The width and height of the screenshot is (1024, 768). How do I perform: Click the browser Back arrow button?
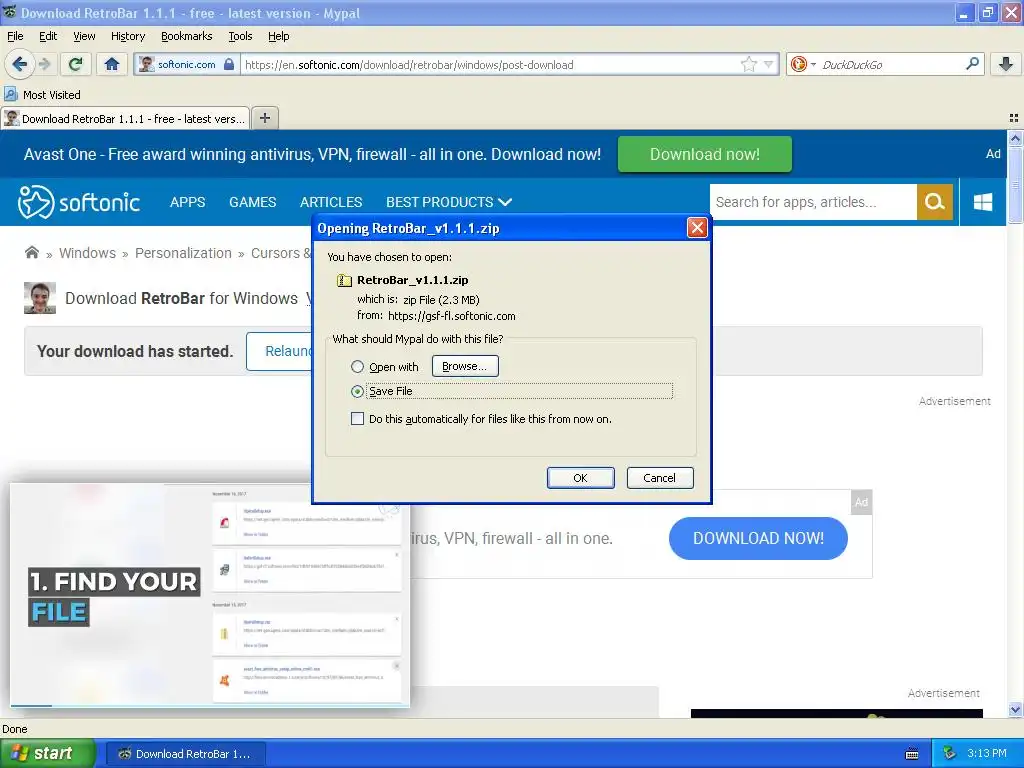[19, 64]
